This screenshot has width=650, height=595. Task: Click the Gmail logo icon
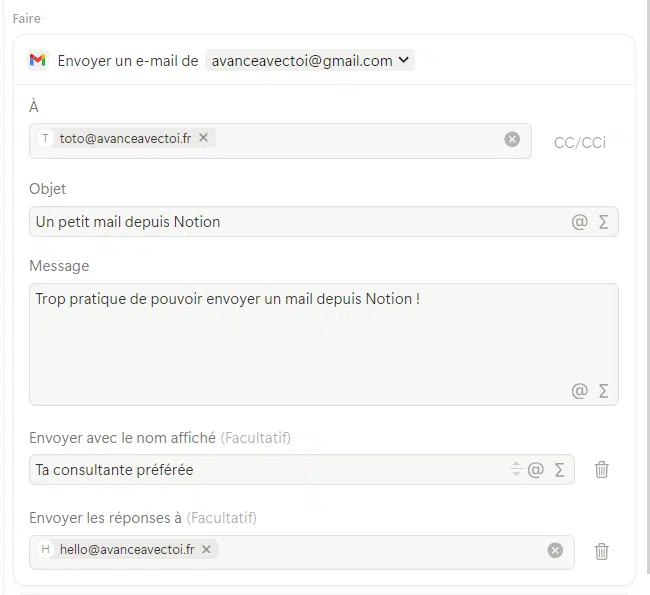click(x=38, y=61)
